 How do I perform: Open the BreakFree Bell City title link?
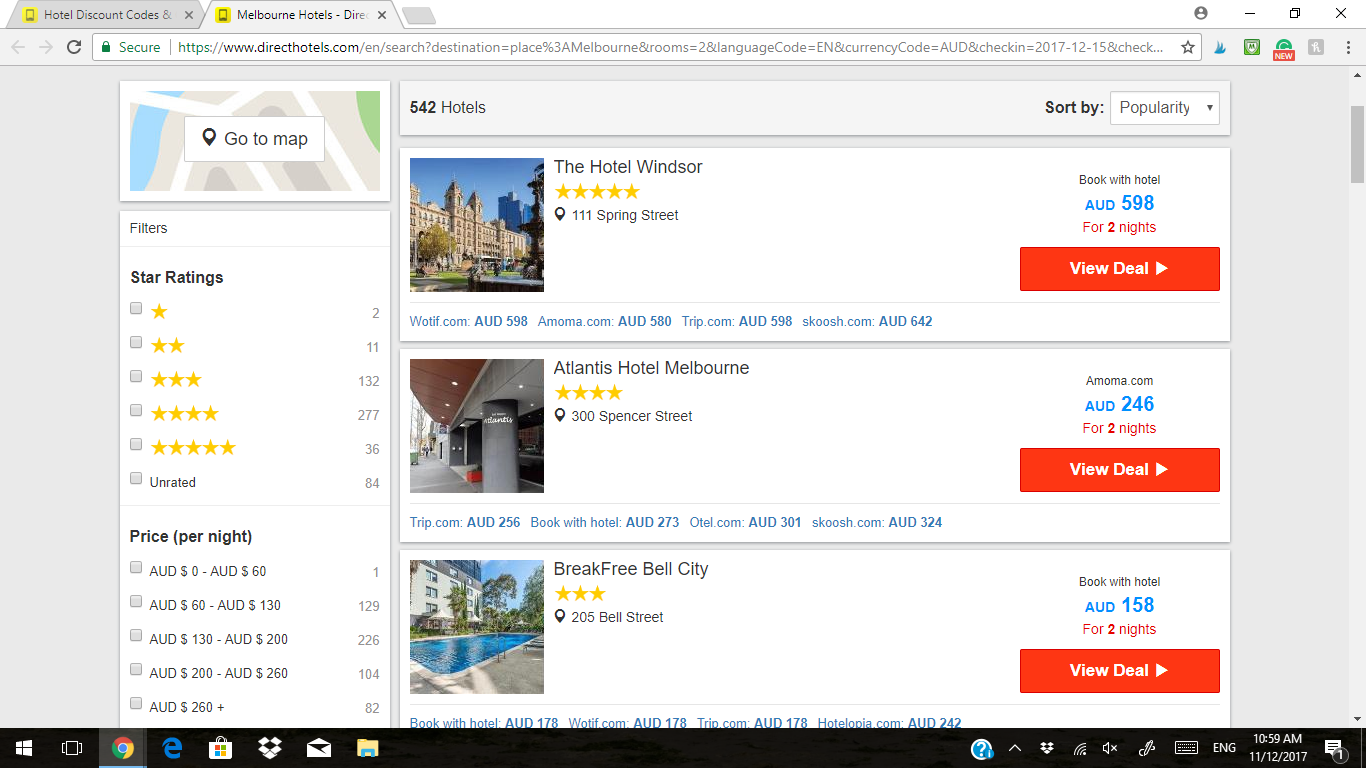[x=631, y=569]
